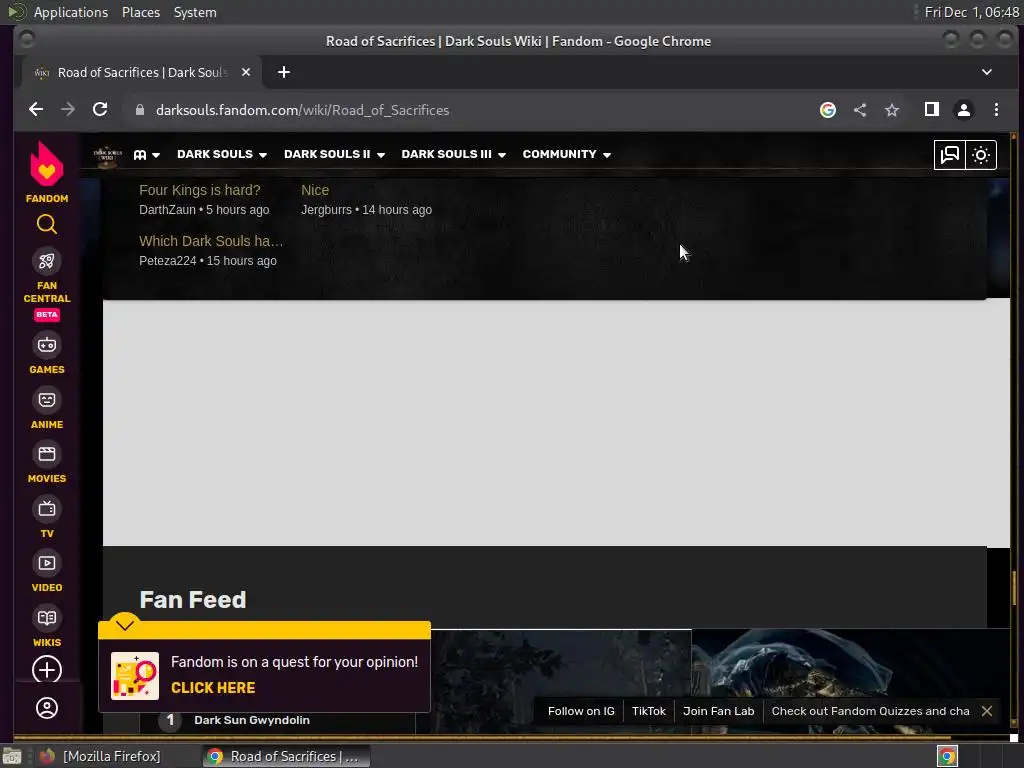This screenshot has height=768, width=1024.
Task: Go forward in browser history
Action: [68, 110]
